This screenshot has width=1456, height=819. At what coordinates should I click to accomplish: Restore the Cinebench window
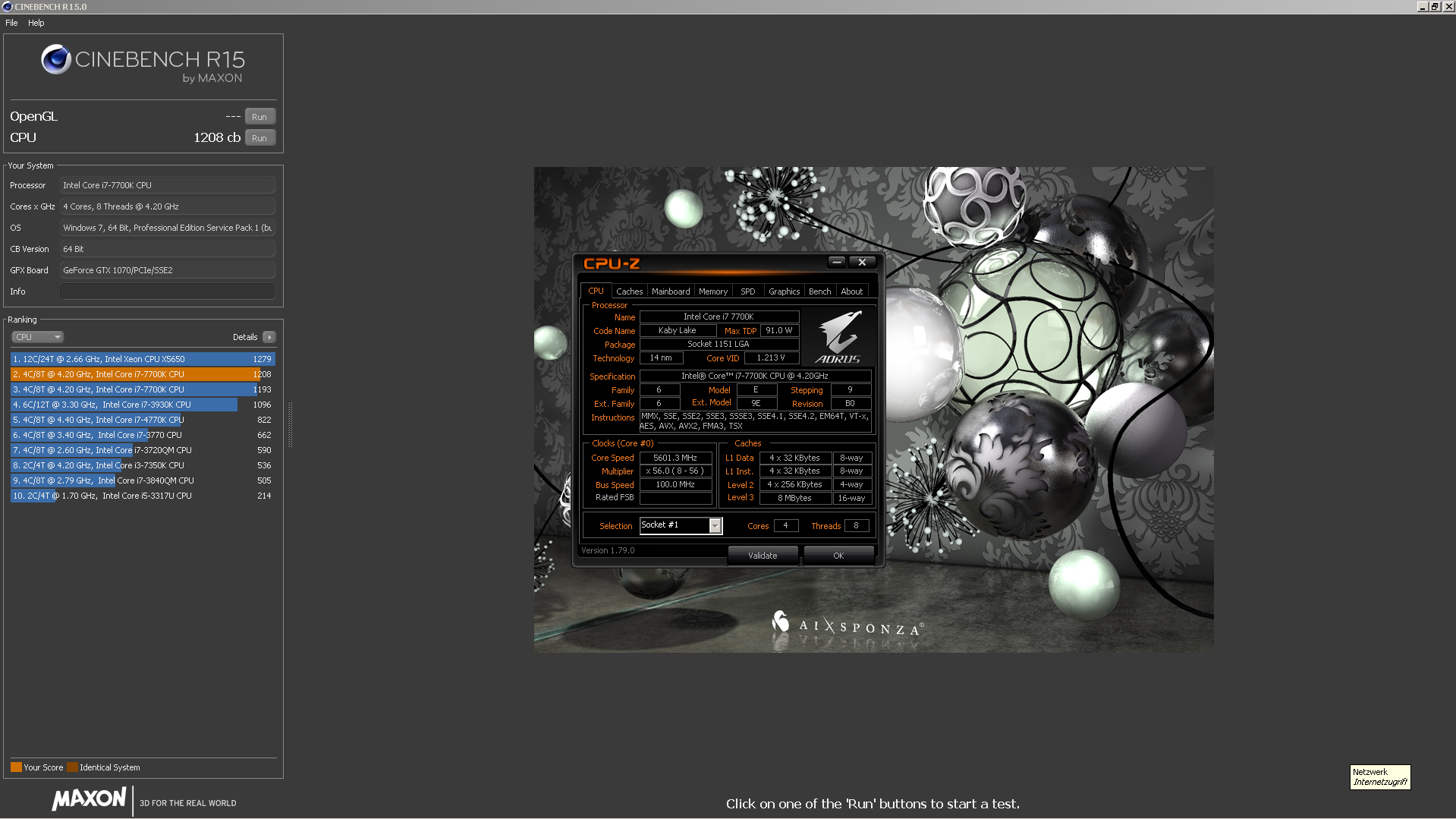pyautogui.click(x=1435, y=6)
